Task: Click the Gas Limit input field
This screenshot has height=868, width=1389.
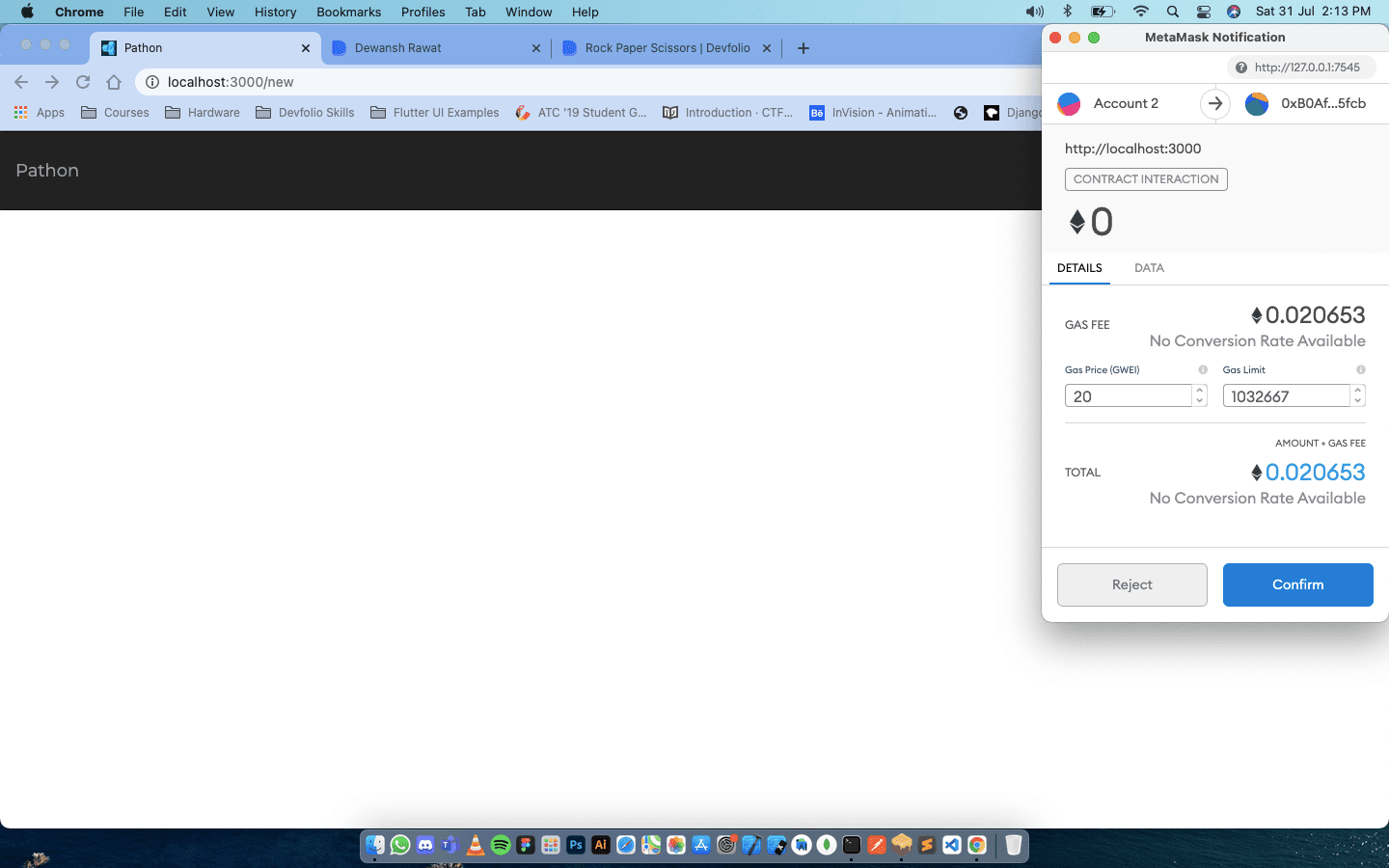Action: tap(1286, 396)
